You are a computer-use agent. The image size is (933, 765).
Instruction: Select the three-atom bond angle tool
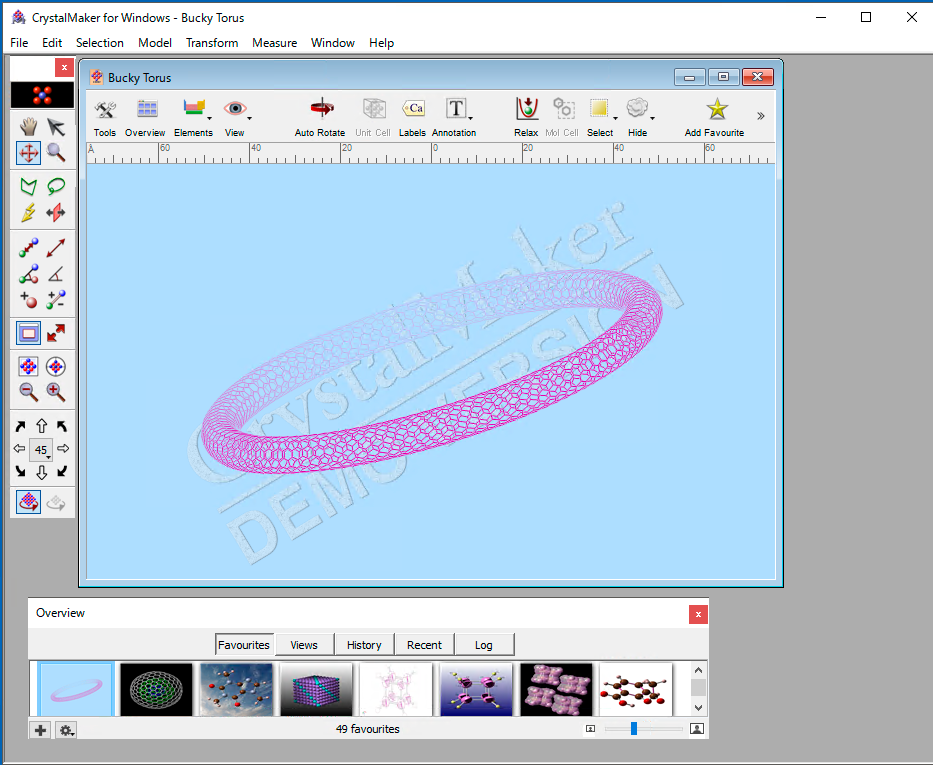[28, 274]
